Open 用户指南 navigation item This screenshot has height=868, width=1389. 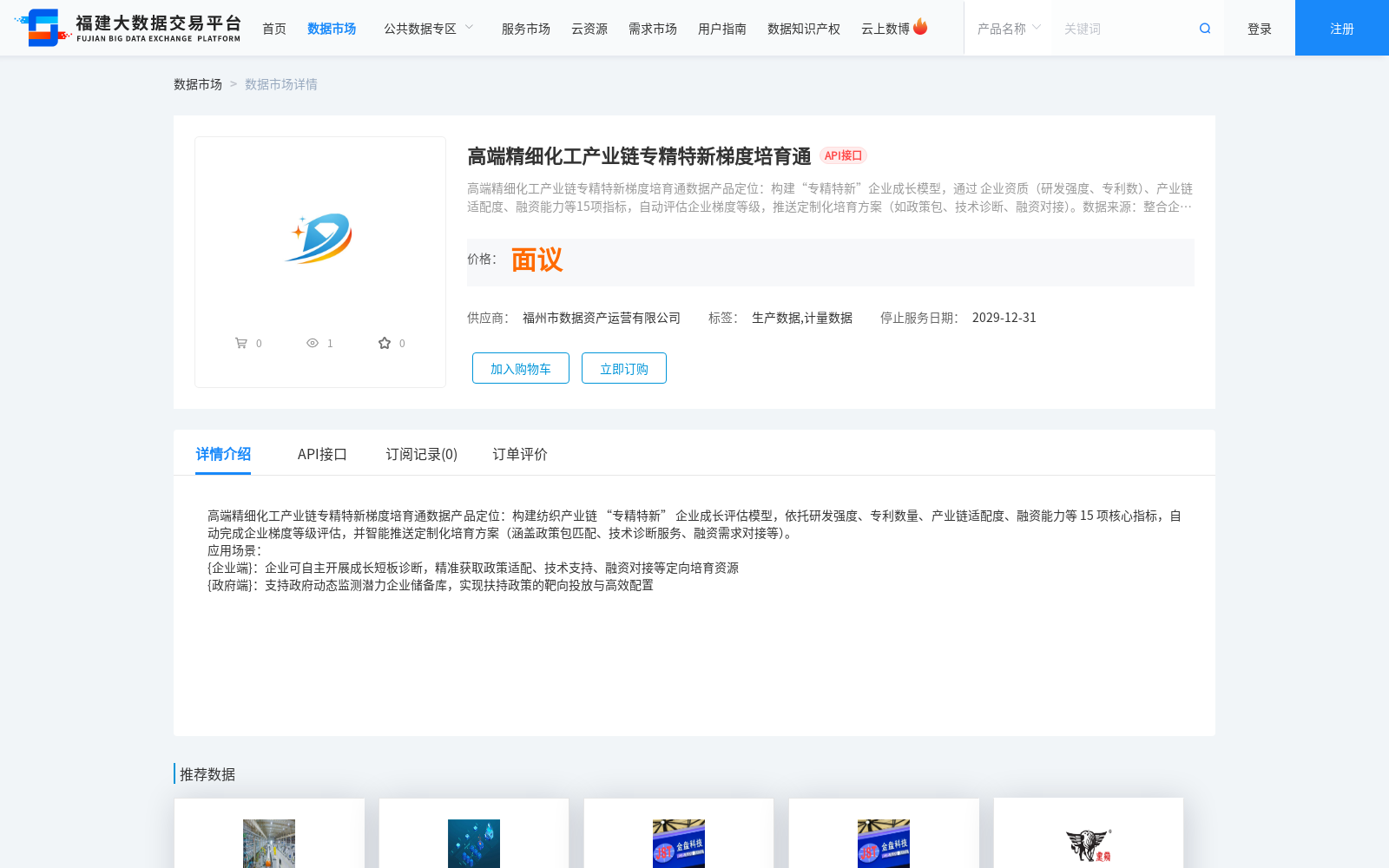pos(722,29)
